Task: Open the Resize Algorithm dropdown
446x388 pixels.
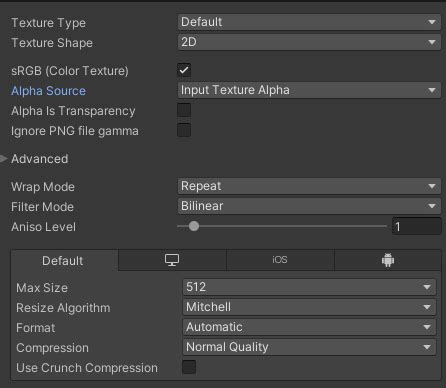Action: tap(309, 307)
